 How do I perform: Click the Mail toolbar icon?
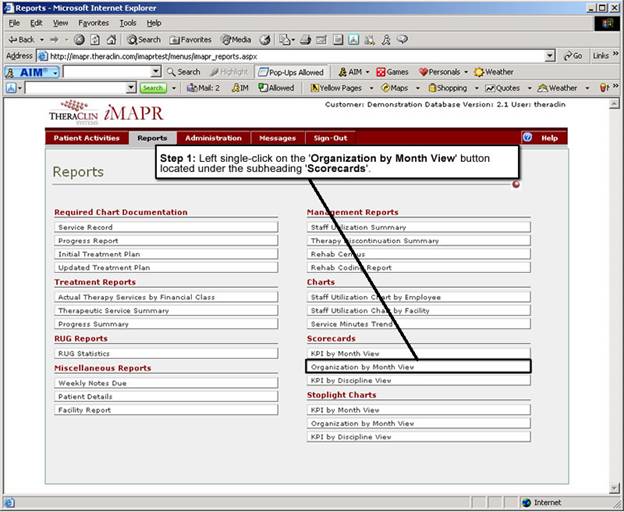(x=285, y=39)
